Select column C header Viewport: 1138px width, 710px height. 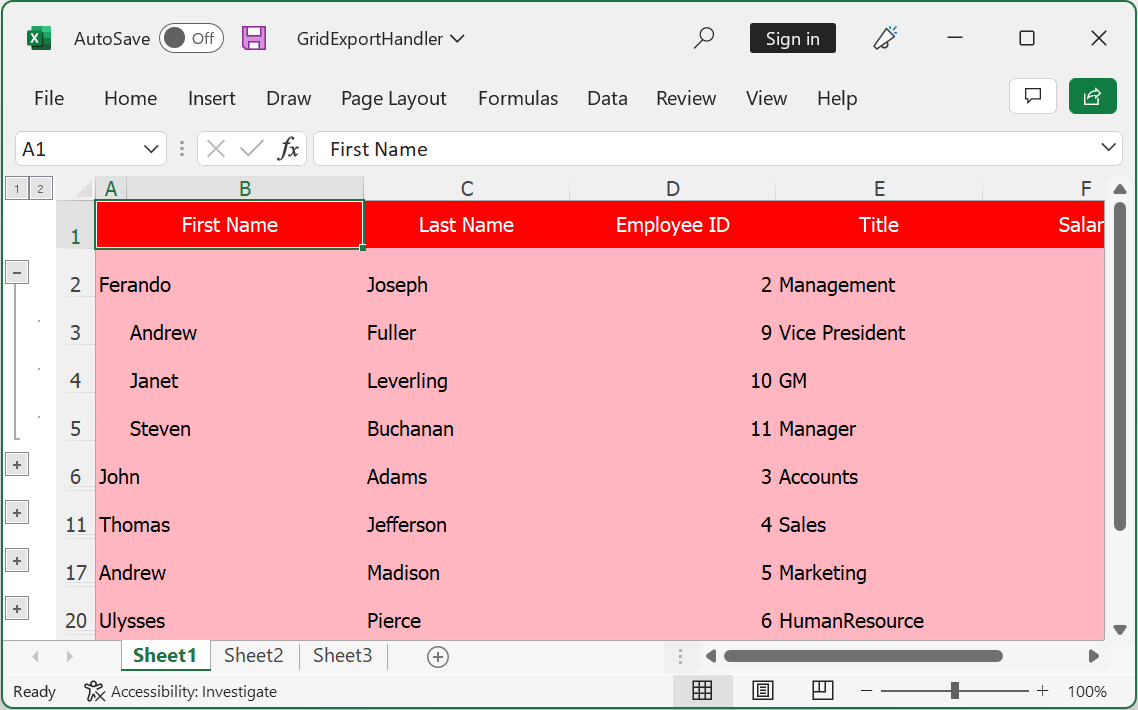coord(467,189)
